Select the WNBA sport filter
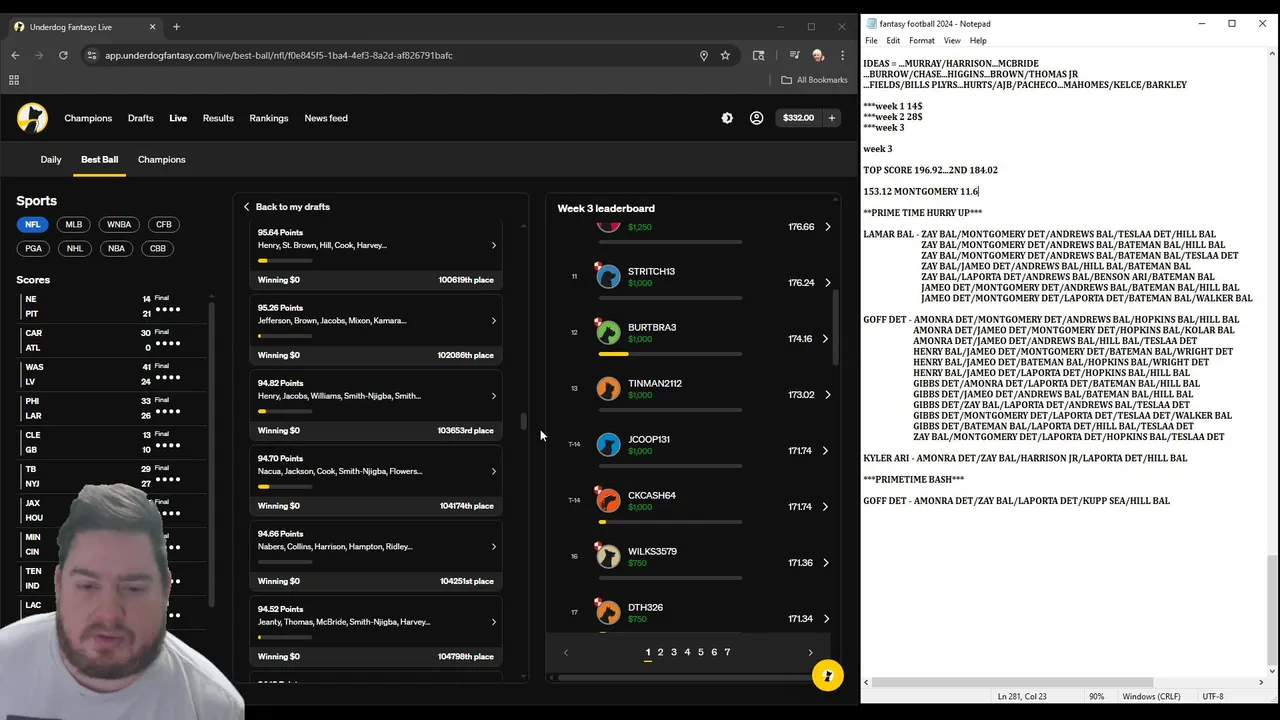The image size is (1280, 720). click(x=118, y=225)
